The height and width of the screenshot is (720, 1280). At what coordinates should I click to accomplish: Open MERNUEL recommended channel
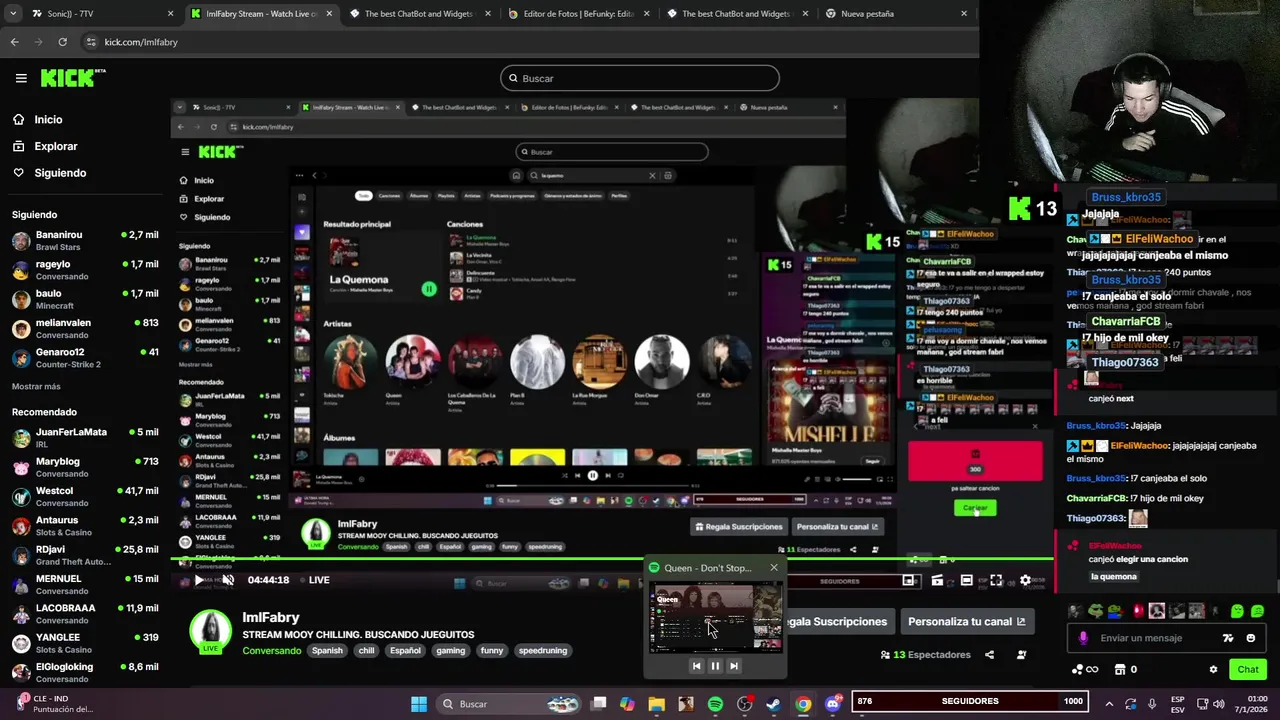(x=85, y=584)
